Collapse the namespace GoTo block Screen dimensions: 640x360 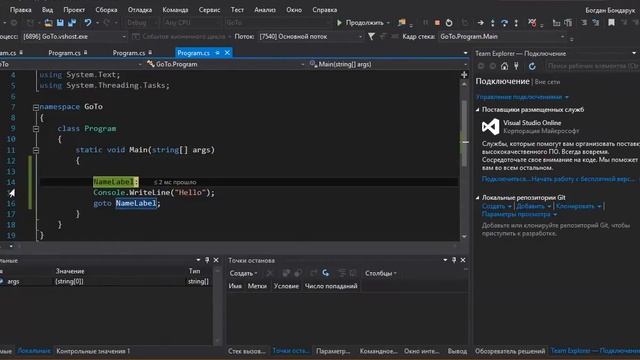36,107
